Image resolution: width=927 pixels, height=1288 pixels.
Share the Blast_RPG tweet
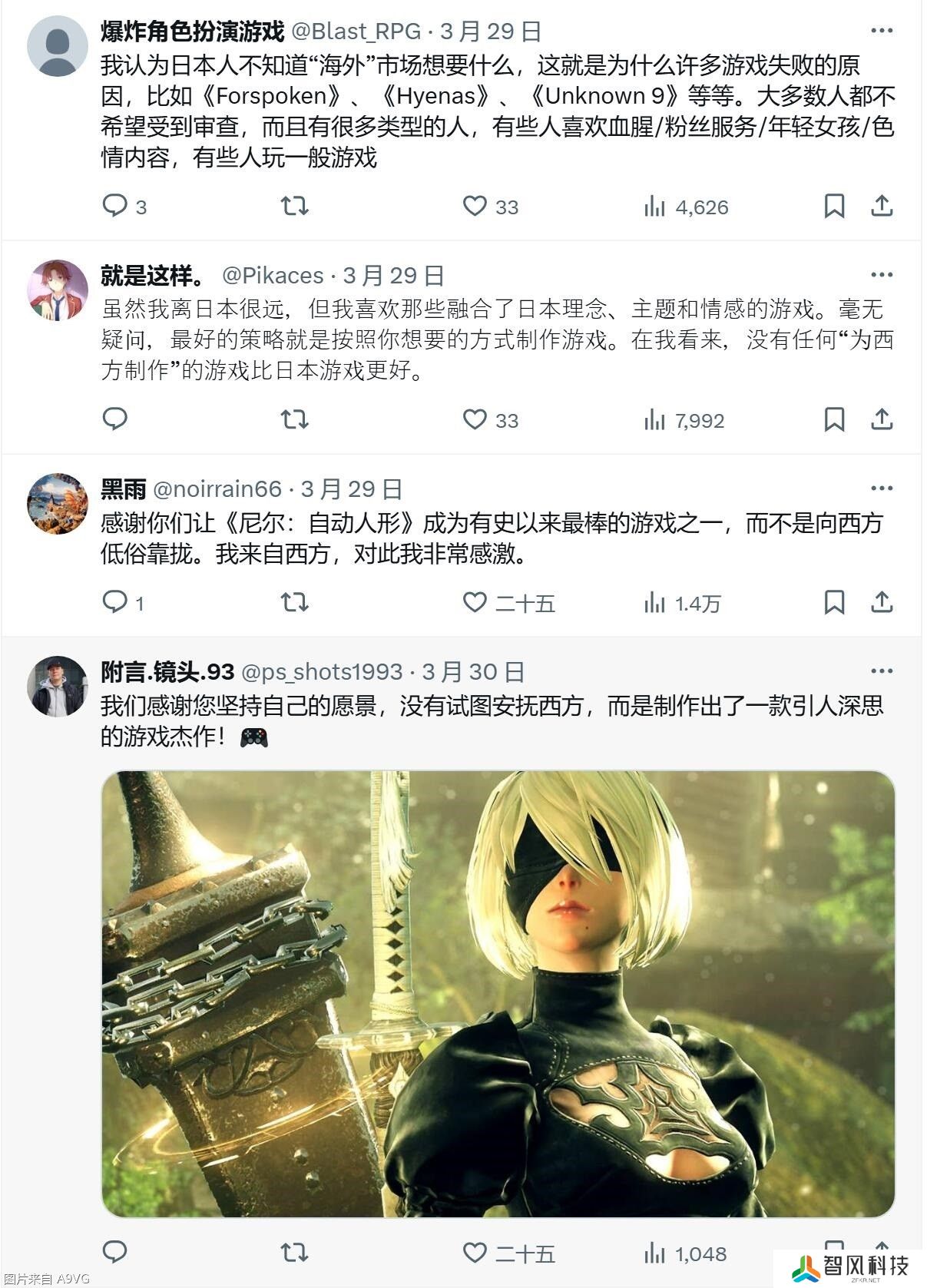point(882,206)
